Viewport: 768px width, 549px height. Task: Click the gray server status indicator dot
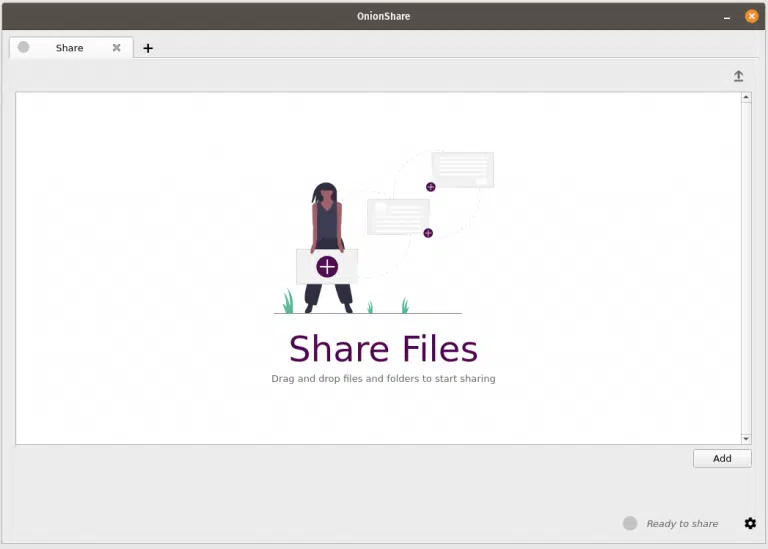tap(630, 523)
